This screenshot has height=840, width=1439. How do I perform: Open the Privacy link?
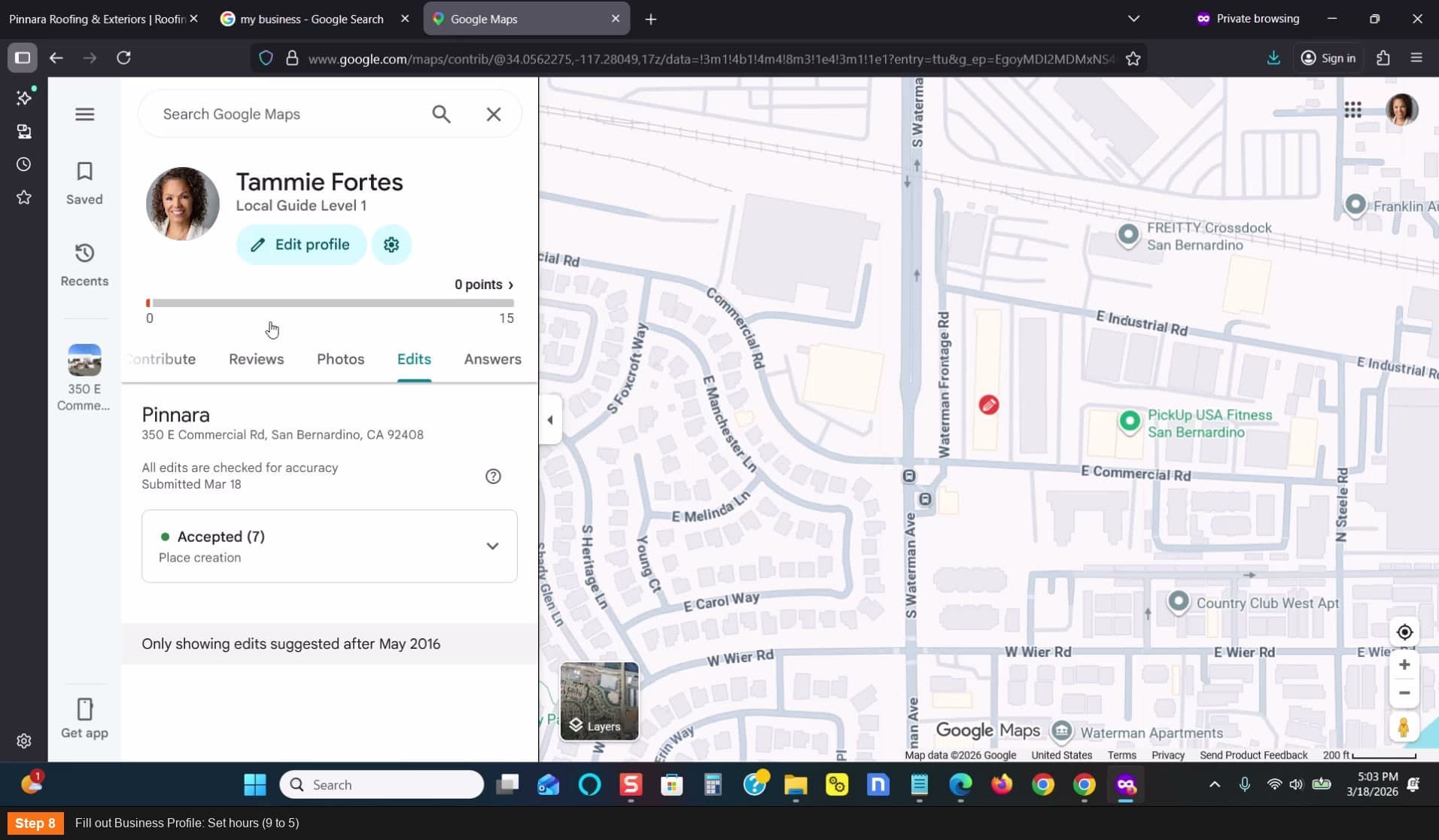[1168, 755]
